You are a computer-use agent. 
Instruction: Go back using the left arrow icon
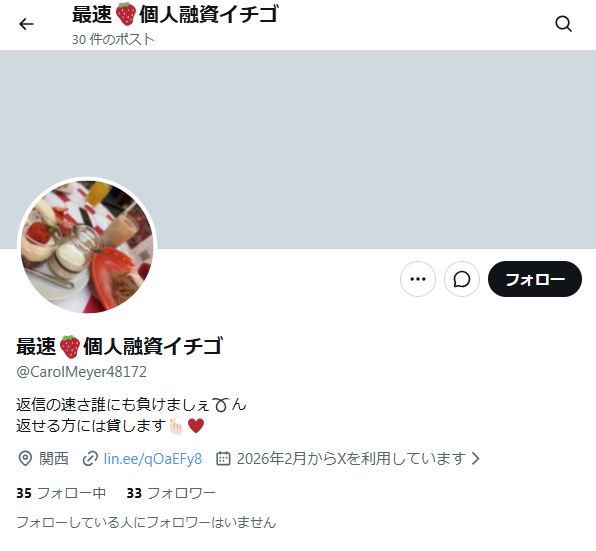tap(26, 24)
